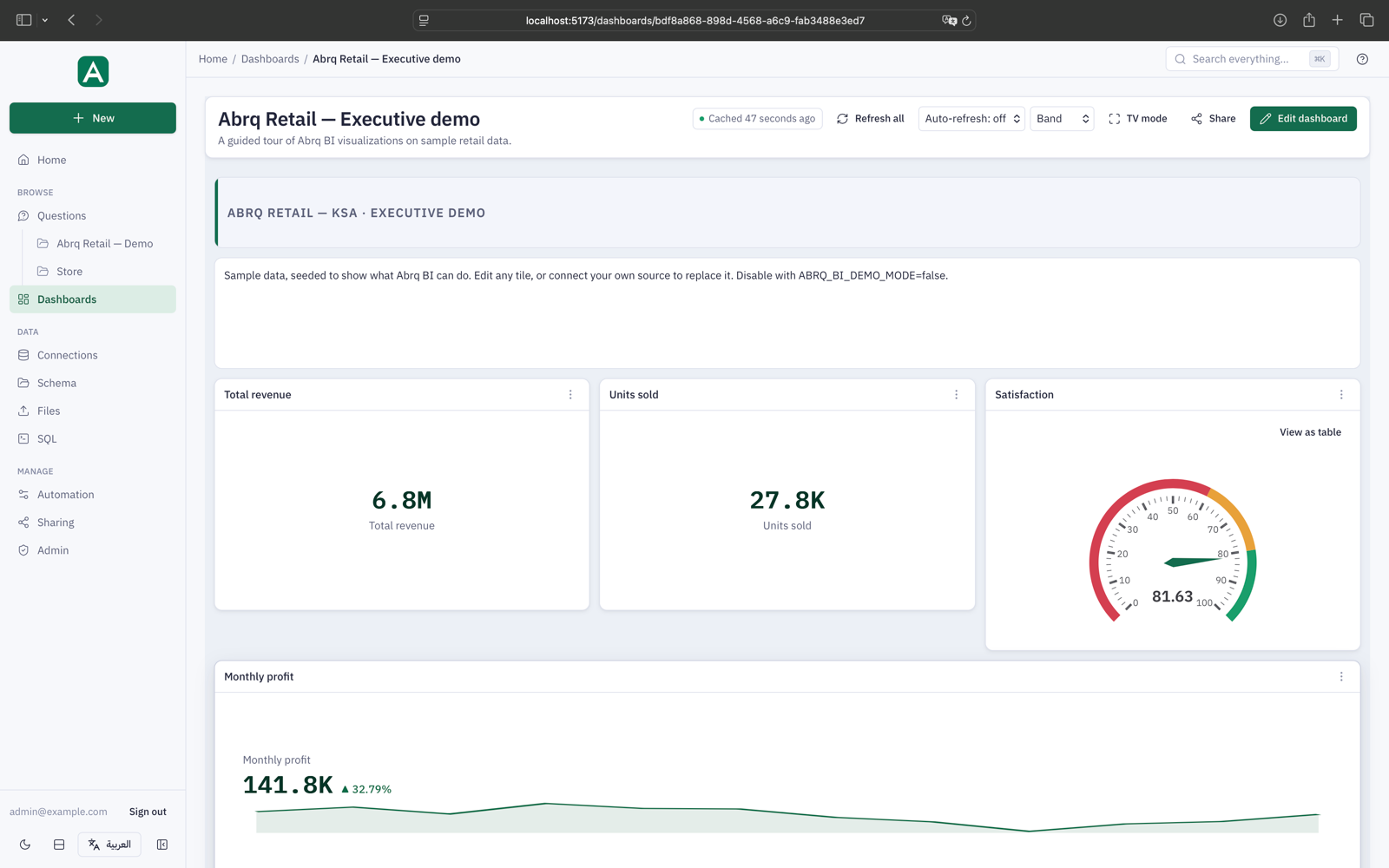Open the Units sold tile options menu
Viewport: 1389px width, 868px height.
click(957, 394)
